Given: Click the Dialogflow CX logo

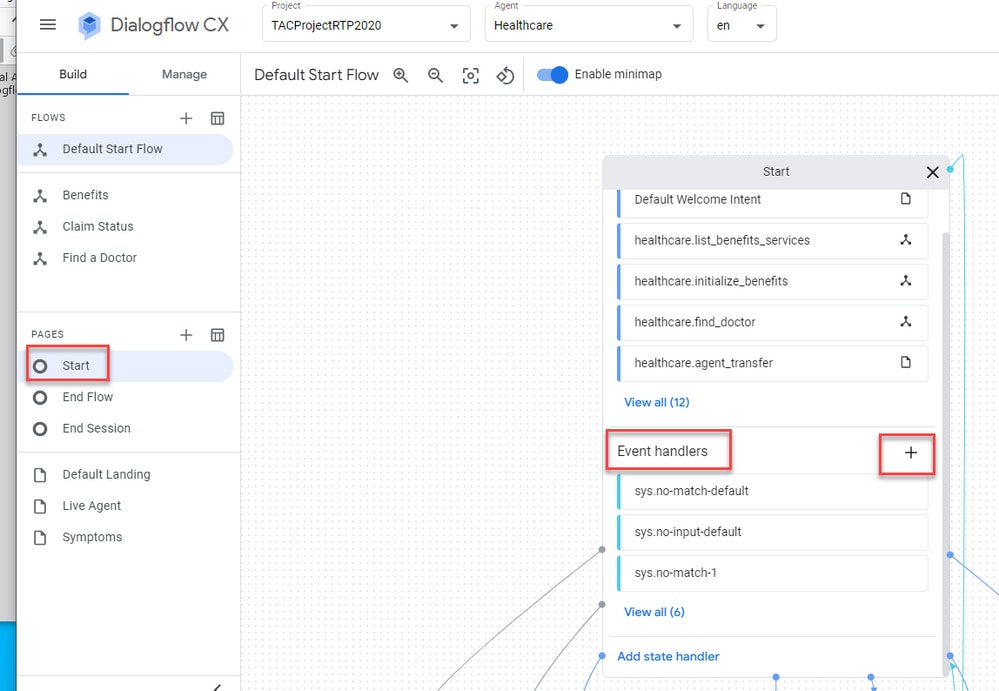Looking at the screenshot, I should 89,25.
